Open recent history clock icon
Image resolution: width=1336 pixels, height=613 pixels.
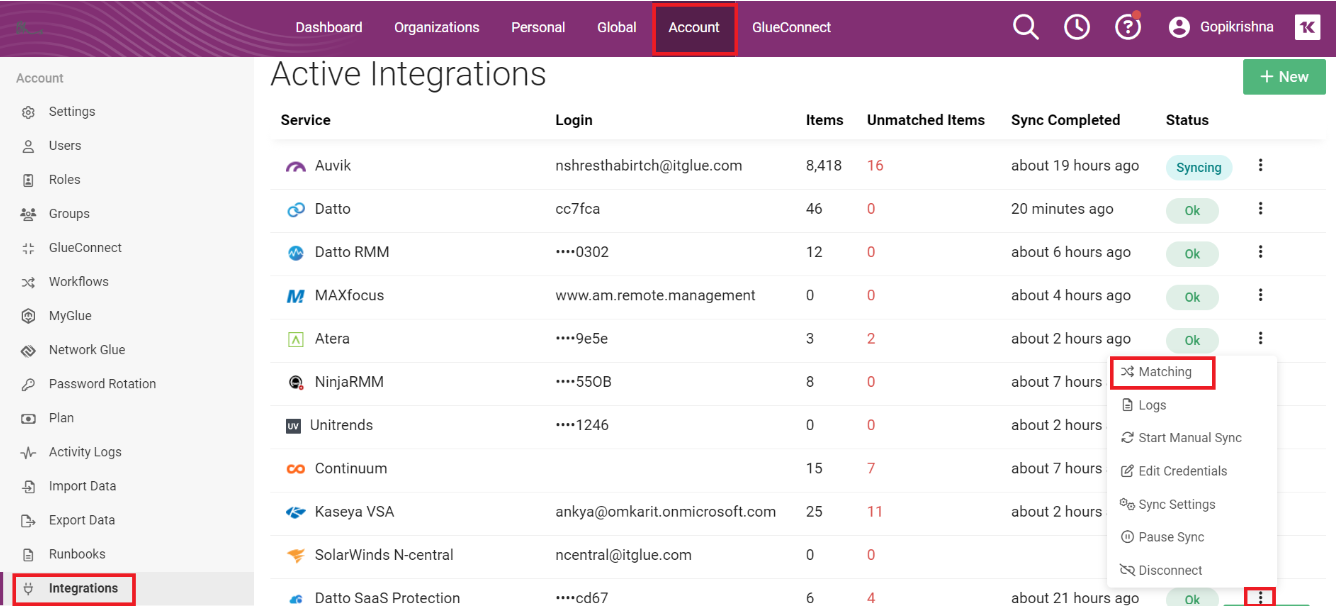tap(1077, 27)
